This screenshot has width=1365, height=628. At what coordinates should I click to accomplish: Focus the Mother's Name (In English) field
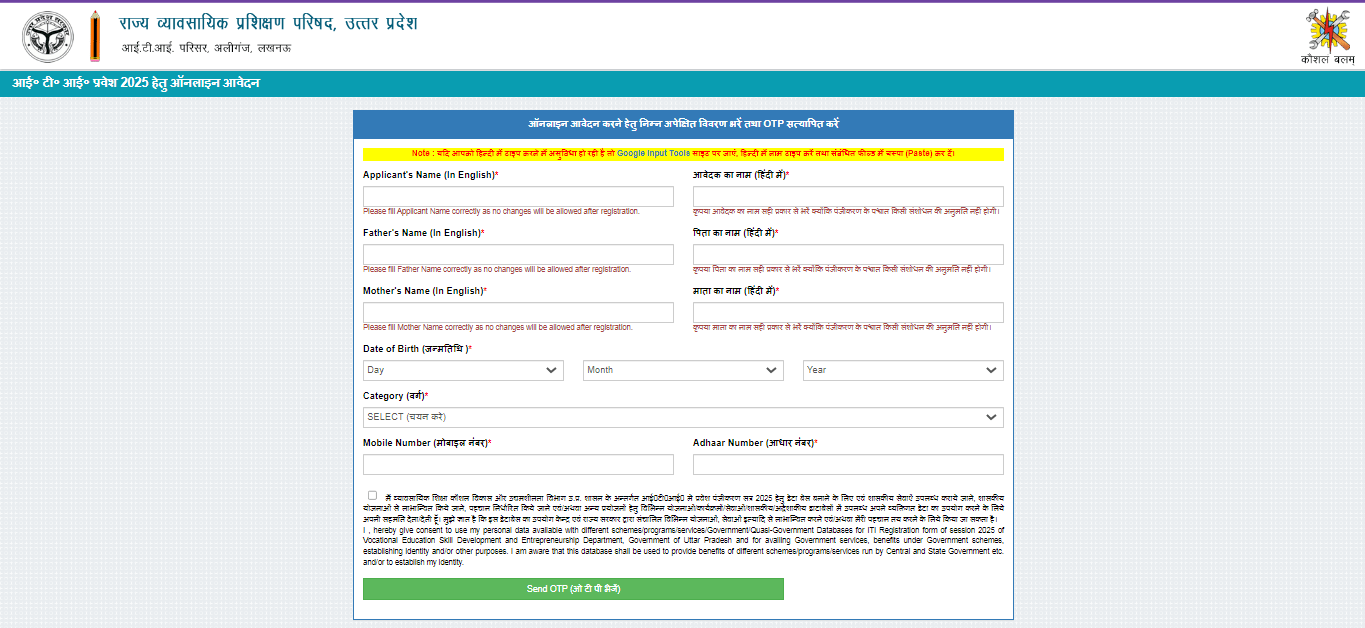[518, 312]
